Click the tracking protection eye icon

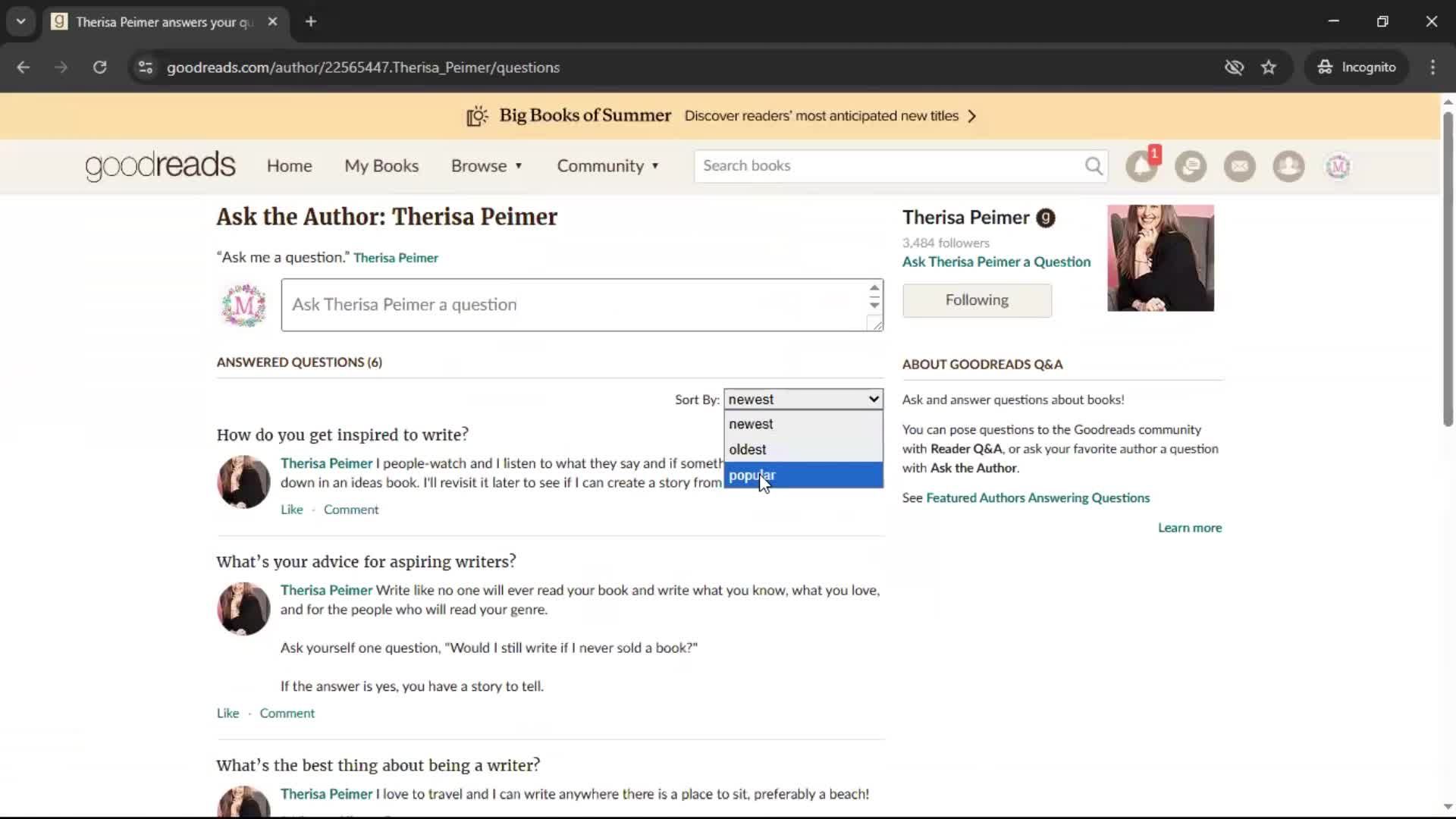1234,67
